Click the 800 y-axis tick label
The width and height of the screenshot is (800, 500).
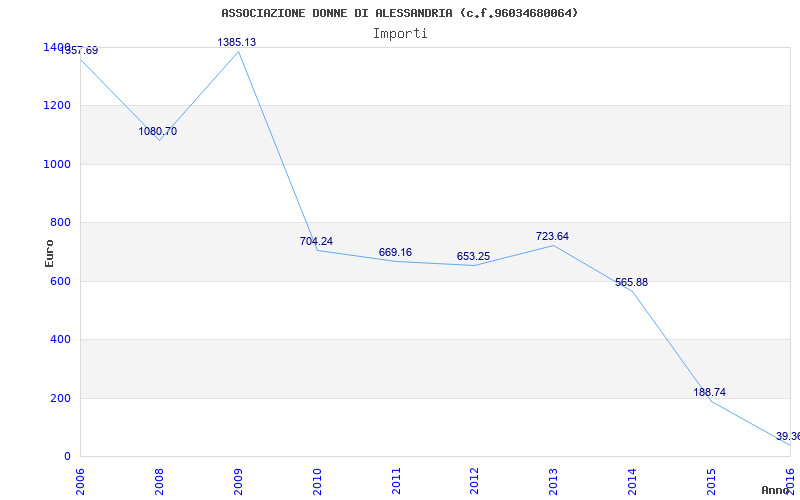point(60,222)
